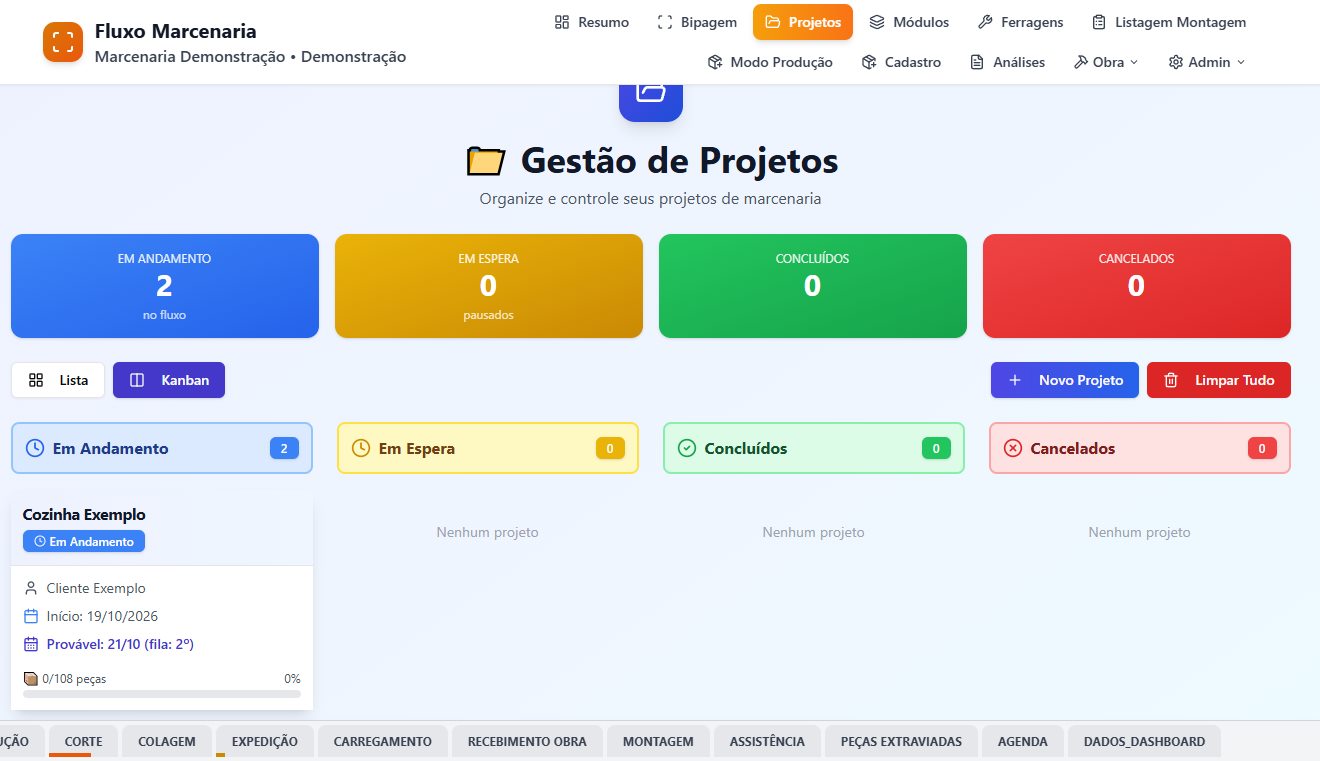Switch to Kanban view
Screen dimensions: 1320x761
pos(169,380)
